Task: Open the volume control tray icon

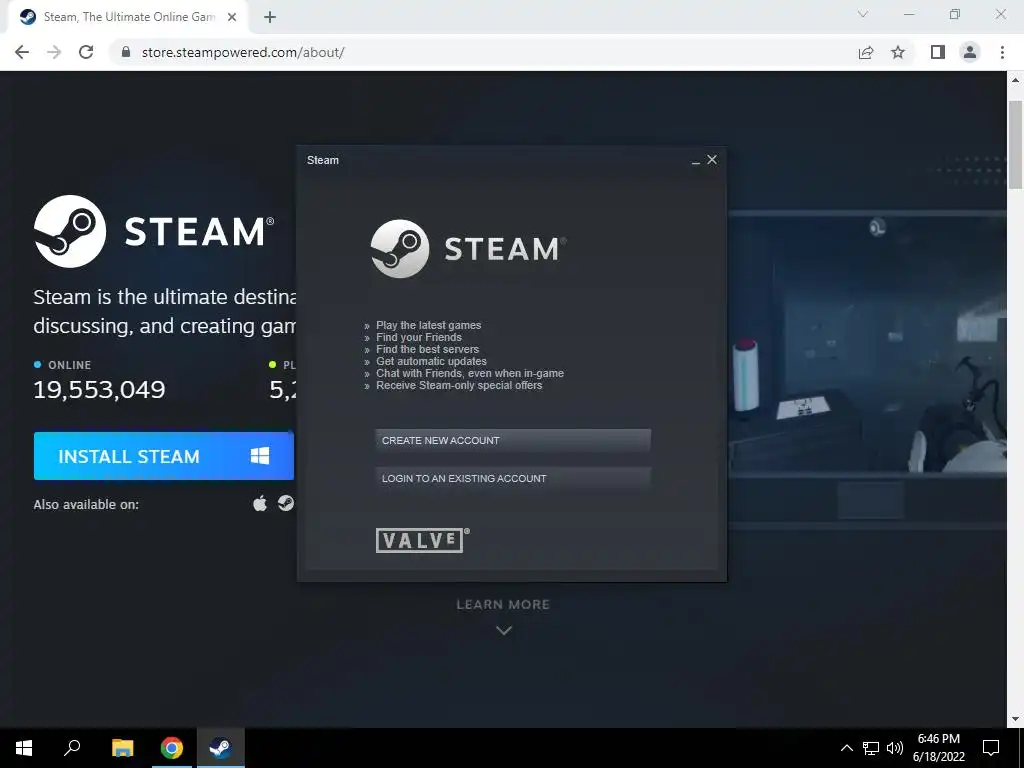Action: (x=895, y=748)
